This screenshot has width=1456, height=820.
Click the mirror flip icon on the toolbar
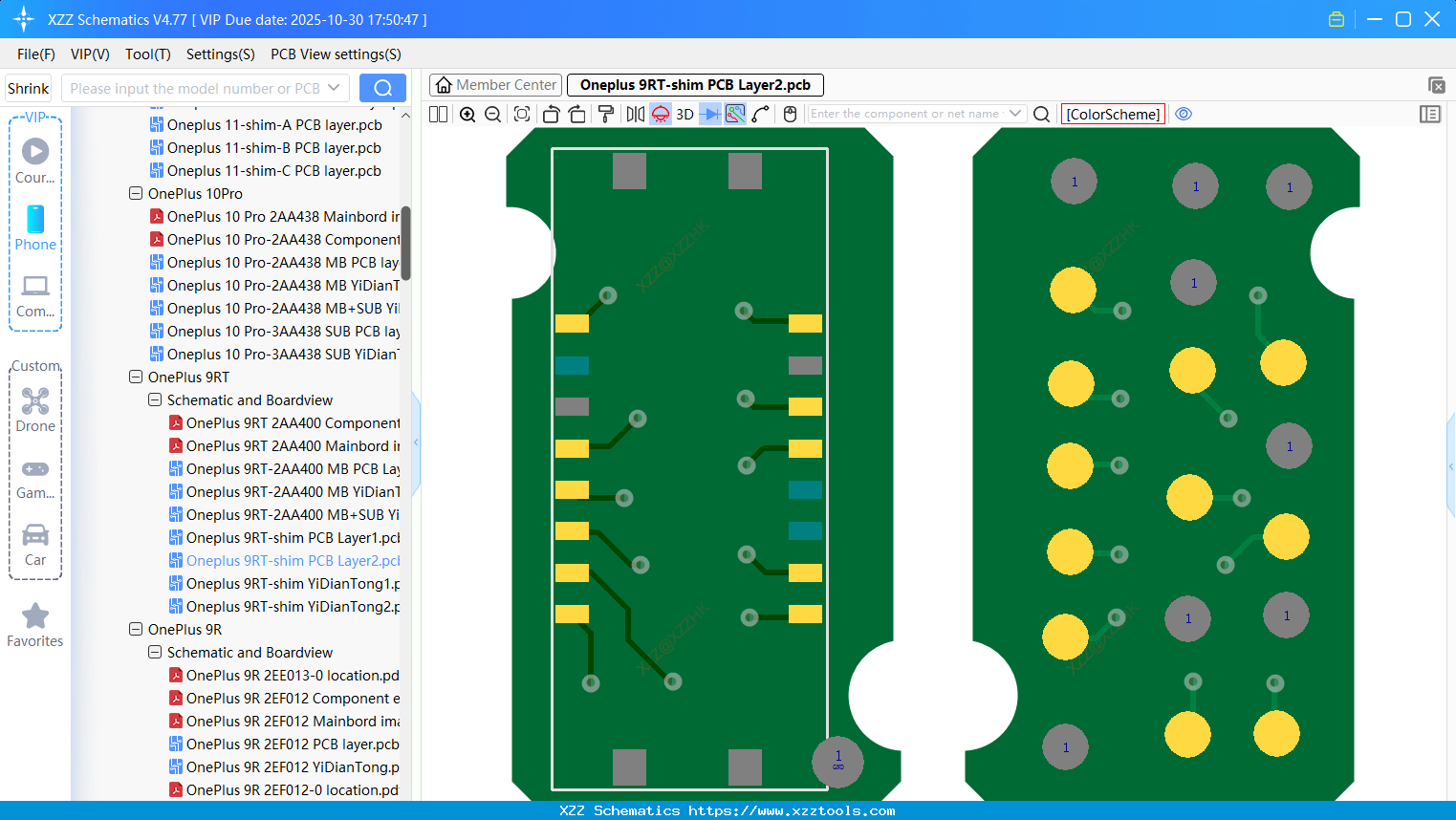[636, 114]
